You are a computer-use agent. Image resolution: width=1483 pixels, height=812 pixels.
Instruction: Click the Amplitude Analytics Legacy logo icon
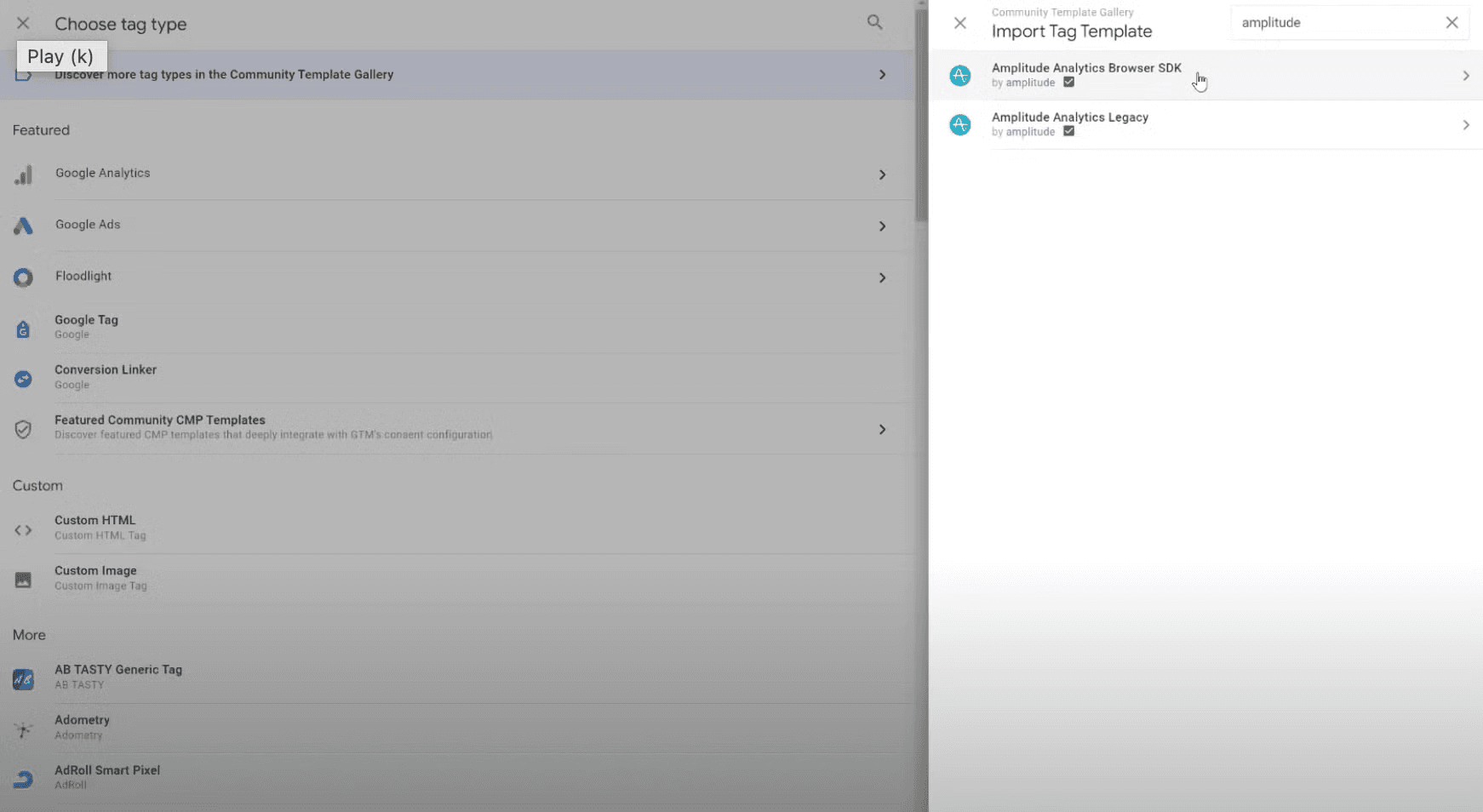point(960,125)
